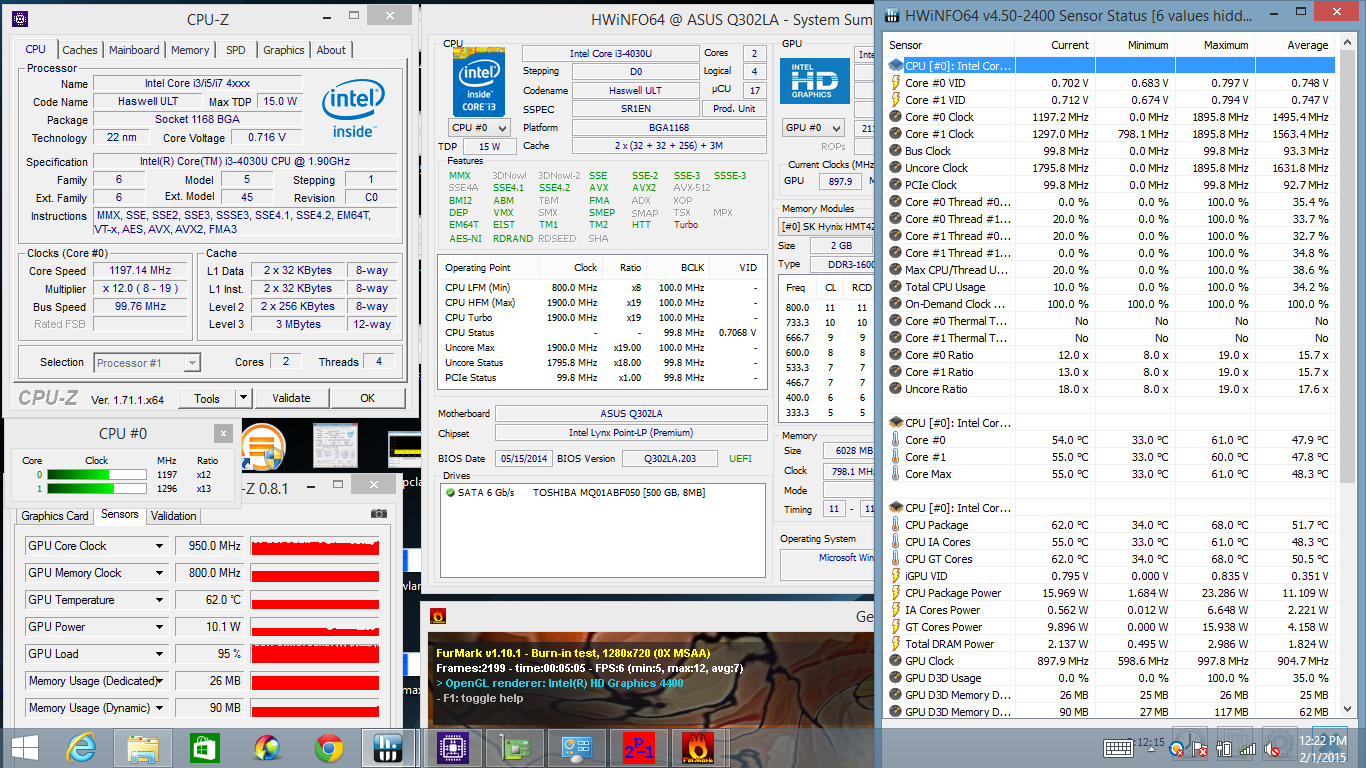The image size is (1366, 768).
Task: Select the TOSHIBA MQ01ABF050 drive entry
Action: 603,493
